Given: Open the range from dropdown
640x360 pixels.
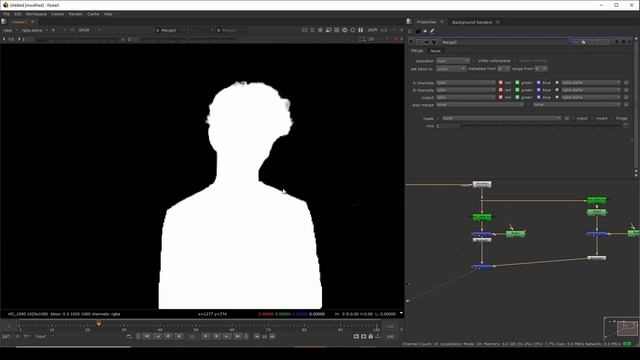Looking at the screenshot, I should [x=541, y=69].
